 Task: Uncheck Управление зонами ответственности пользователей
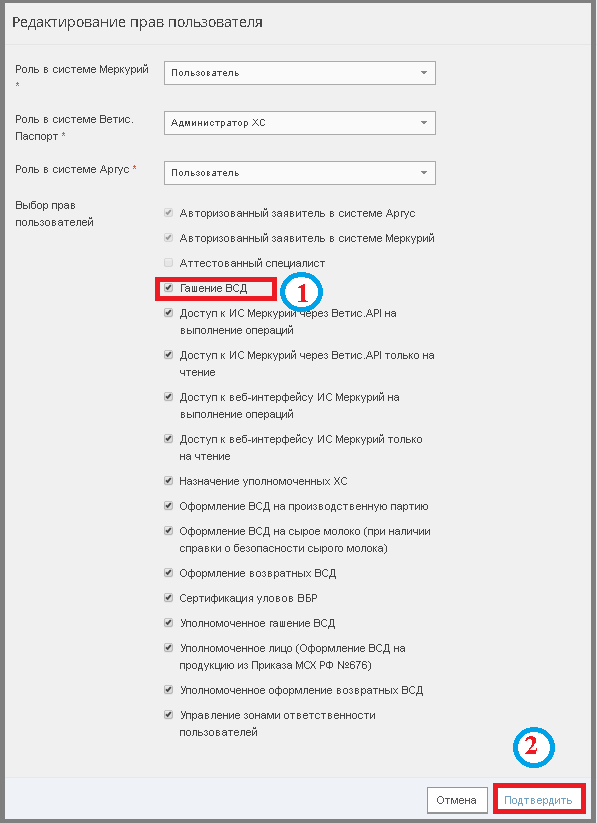[169, 715]
